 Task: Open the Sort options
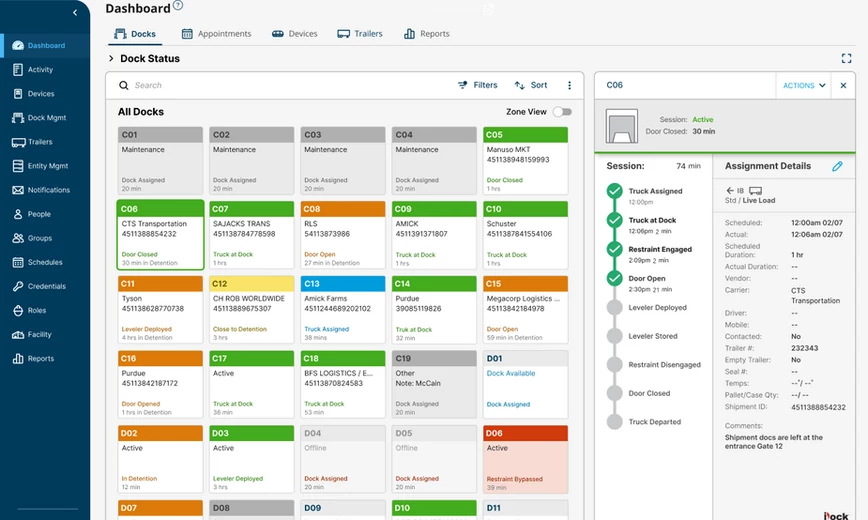point(530,85)
